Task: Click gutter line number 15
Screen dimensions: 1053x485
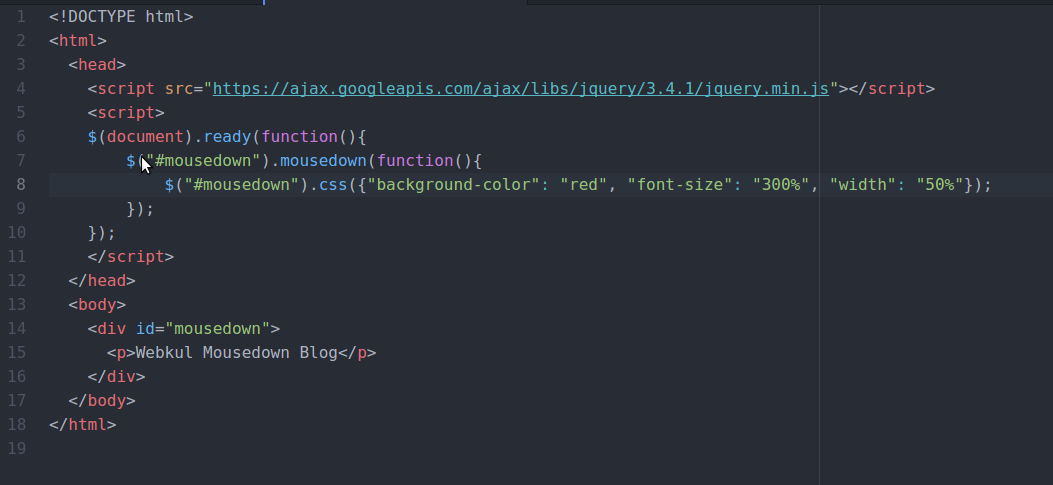Action: tap(17, 353)
